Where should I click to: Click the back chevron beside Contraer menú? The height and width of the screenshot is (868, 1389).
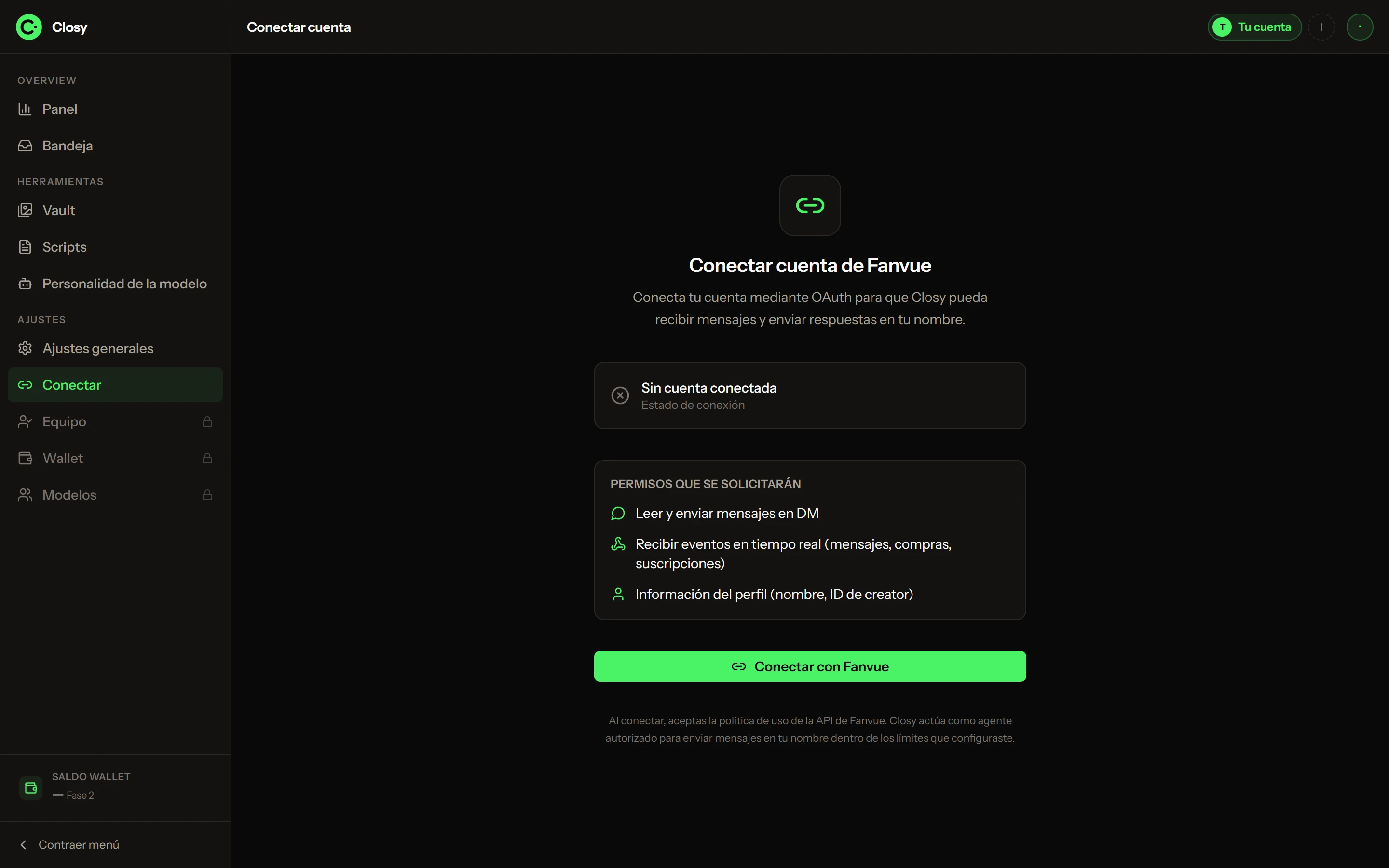[24, 844]
